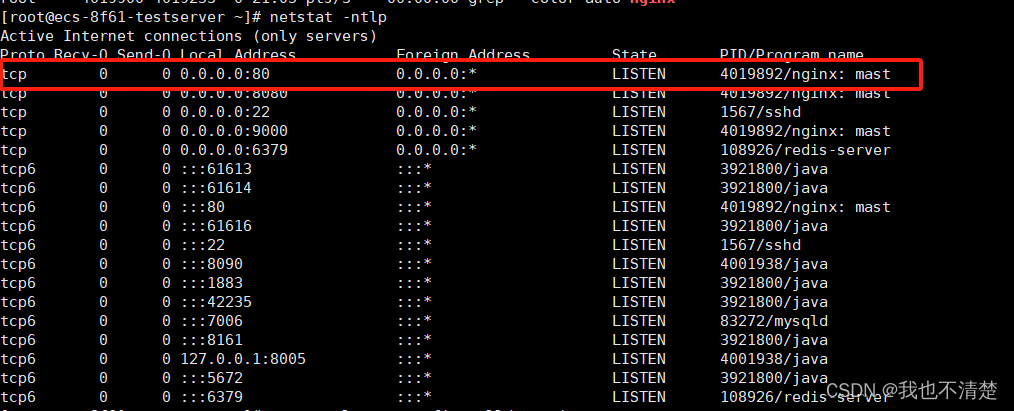1014x411 pixels.
Task: Click 1567/sshd in the 0.0.0.0:22 row
Action: (760, 112)
